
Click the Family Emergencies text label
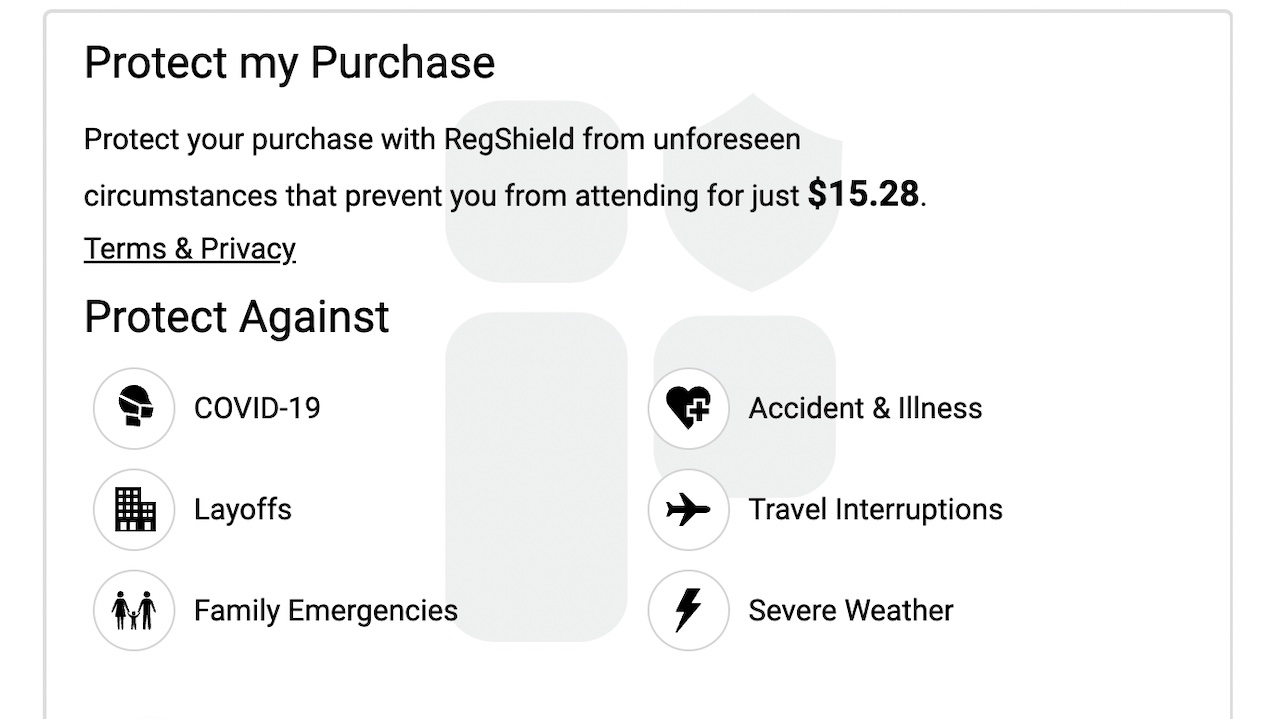[x=326, y=610]
